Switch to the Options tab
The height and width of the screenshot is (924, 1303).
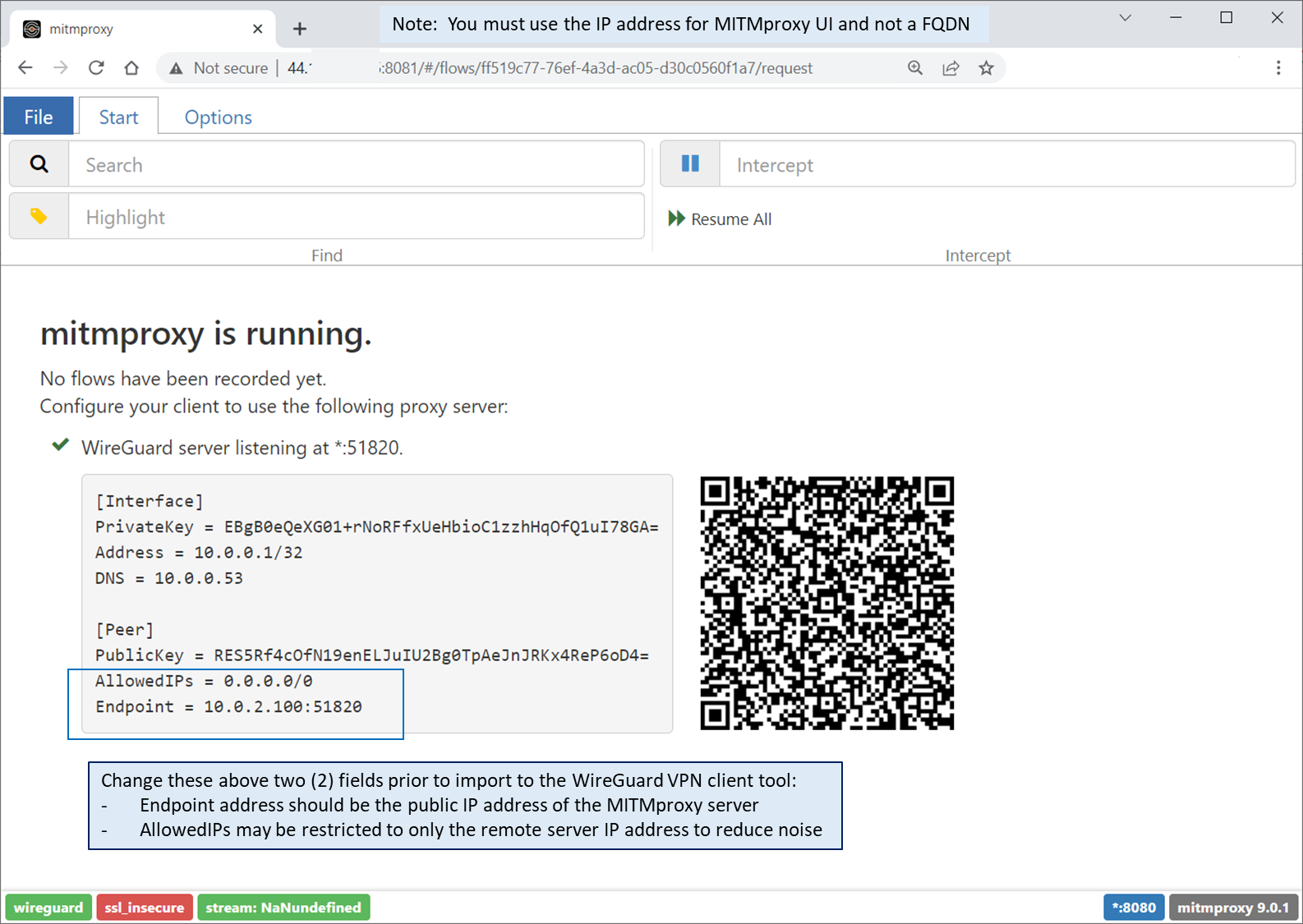tap(218, 117)
